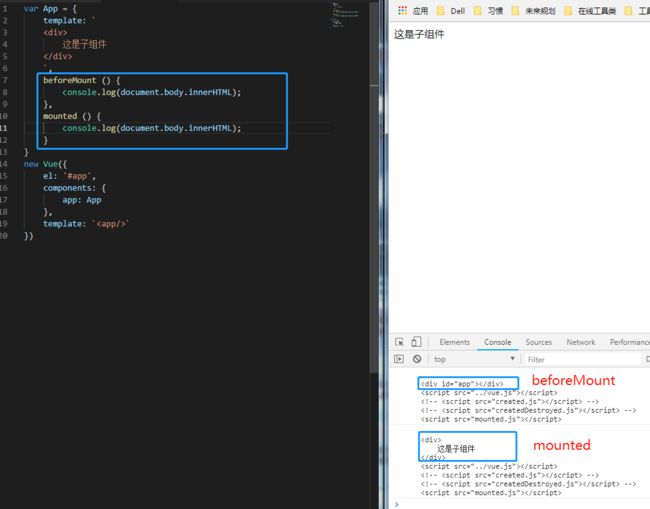Click the editor vertical scrollbar
The image size is (650, 509).
pos(374,187)
